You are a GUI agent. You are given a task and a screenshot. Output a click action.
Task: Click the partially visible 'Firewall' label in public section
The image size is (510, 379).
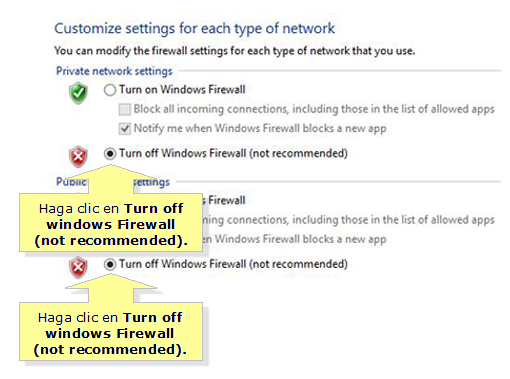click(x=224, y=200)
